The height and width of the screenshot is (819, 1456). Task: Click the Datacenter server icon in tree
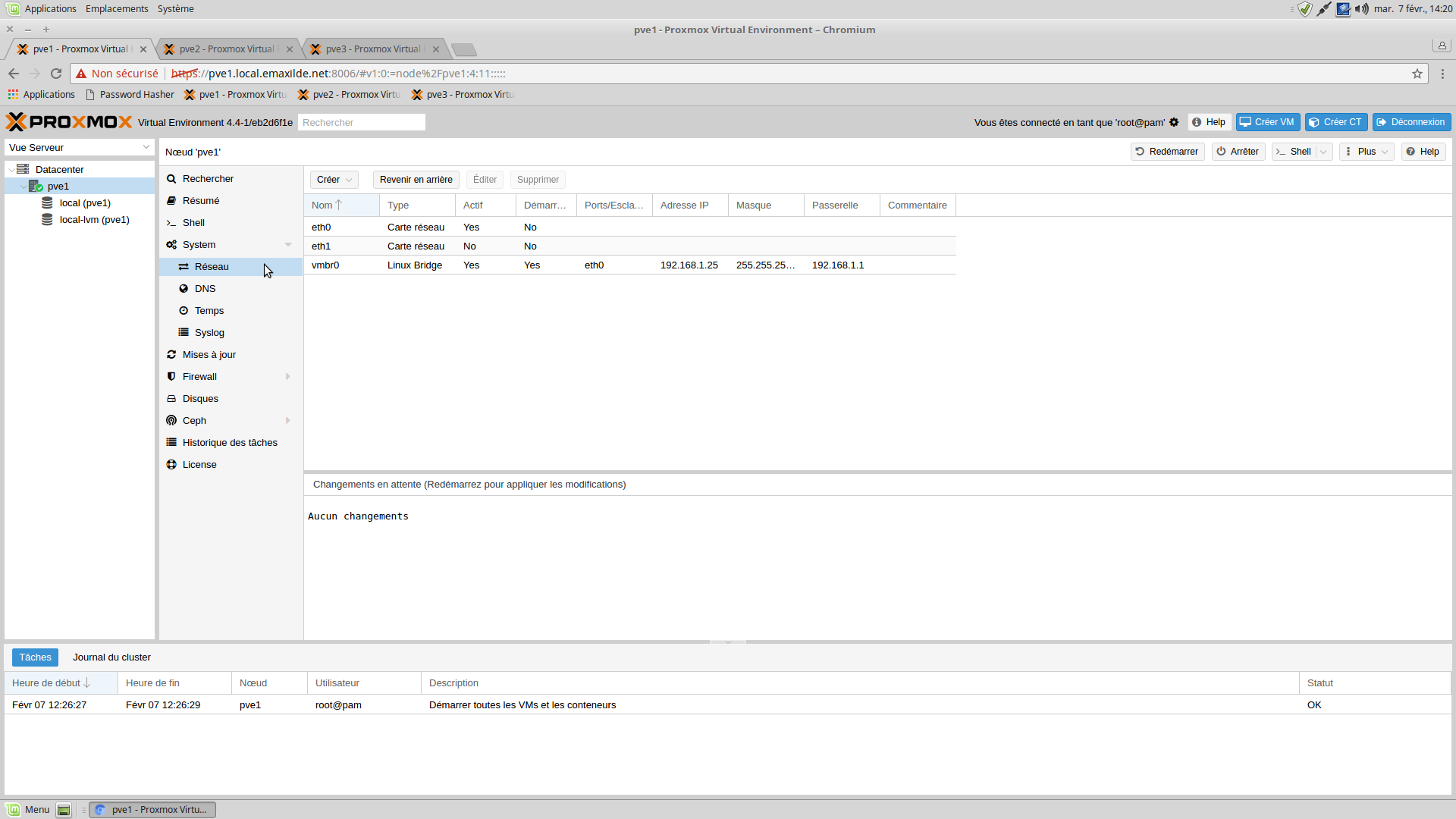coord(24,169)
